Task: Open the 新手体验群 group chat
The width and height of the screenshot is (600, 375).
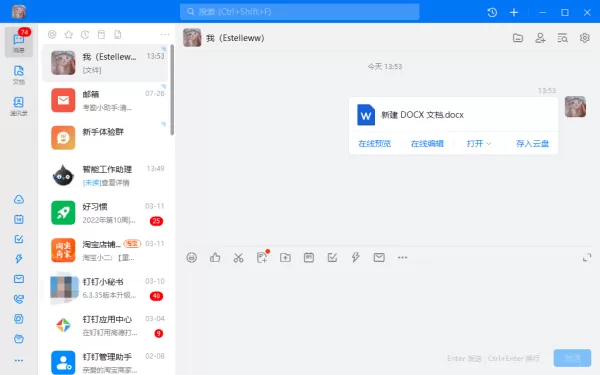Action: pyautogui.click(x=105, y=138)
